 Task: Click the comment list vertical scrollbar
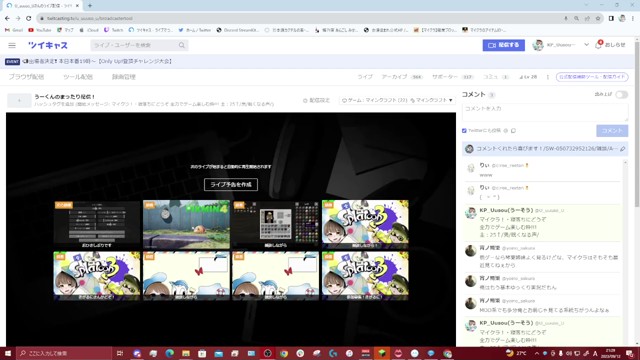point(625,253)
